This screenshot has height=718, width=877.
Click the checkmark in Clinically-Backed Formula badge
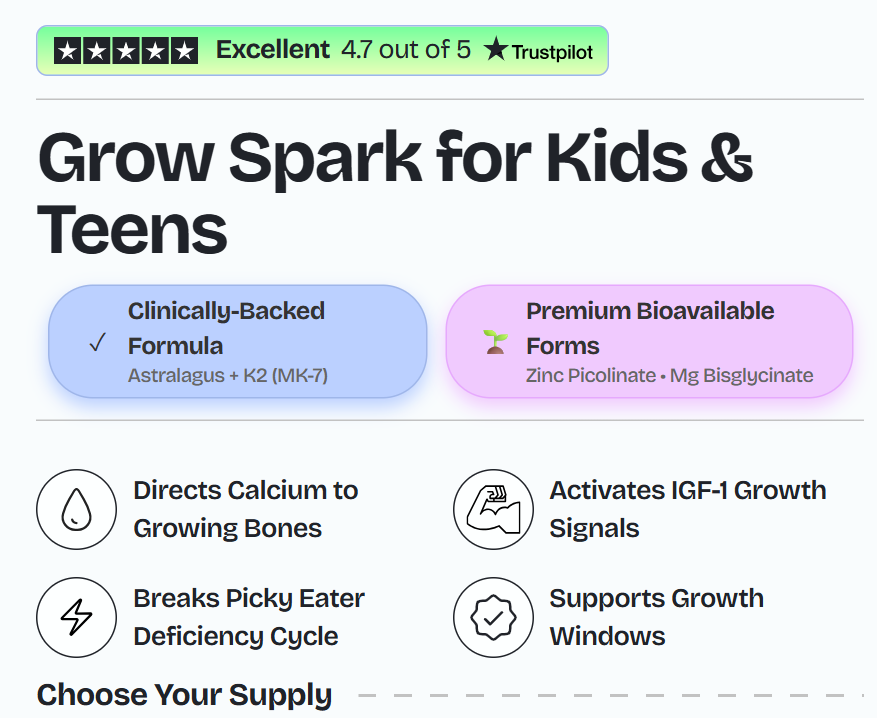(97, 343)
